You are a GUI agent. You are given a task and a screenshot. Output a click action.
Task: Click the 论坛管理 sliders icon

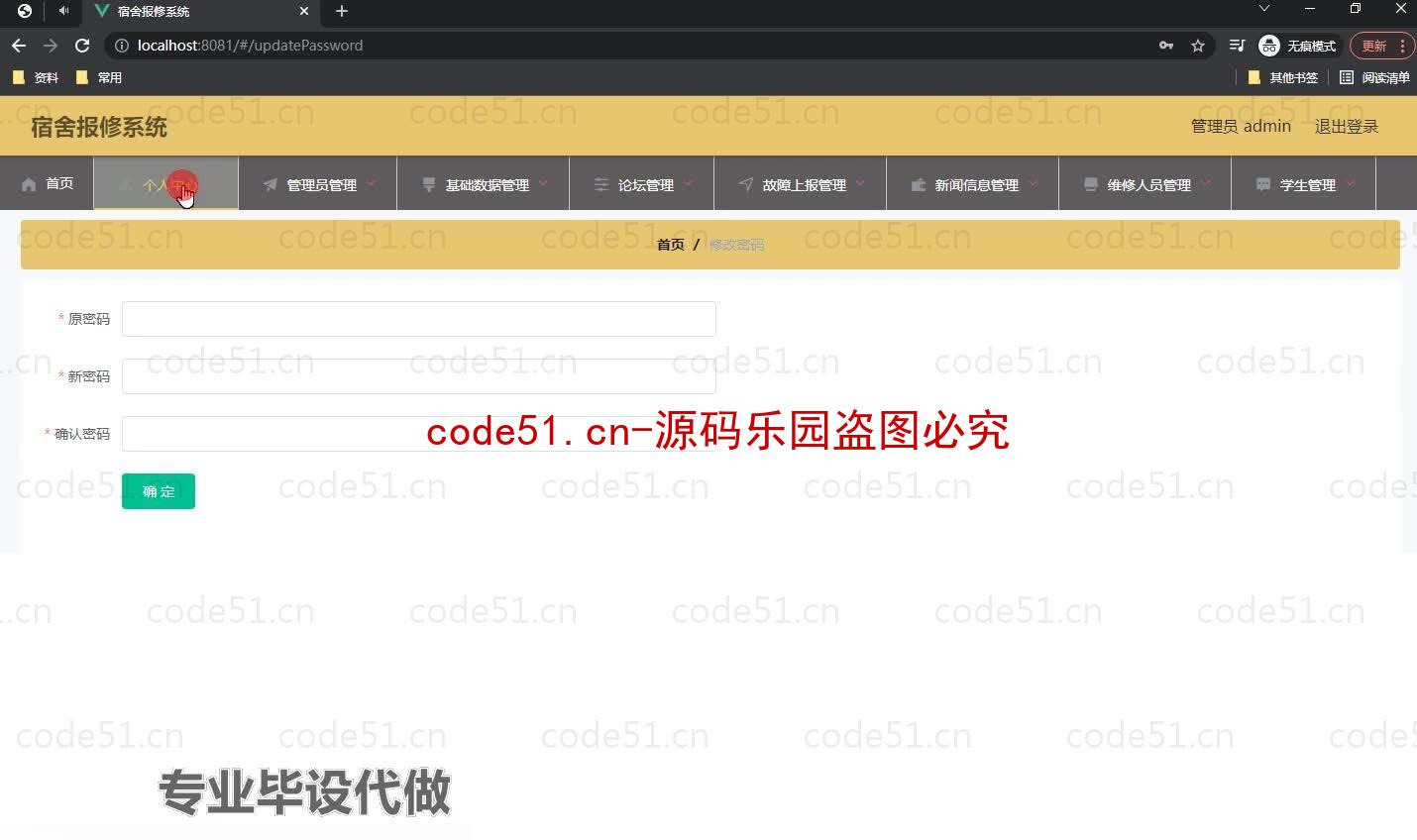click(601, 184)
